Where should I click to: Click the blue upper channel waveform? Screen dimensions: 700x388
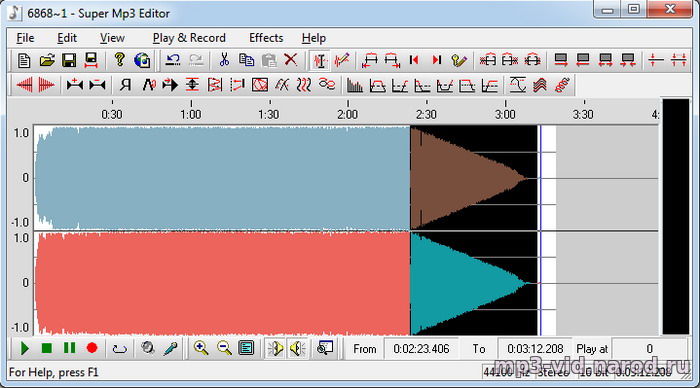(x=222, y=178)
